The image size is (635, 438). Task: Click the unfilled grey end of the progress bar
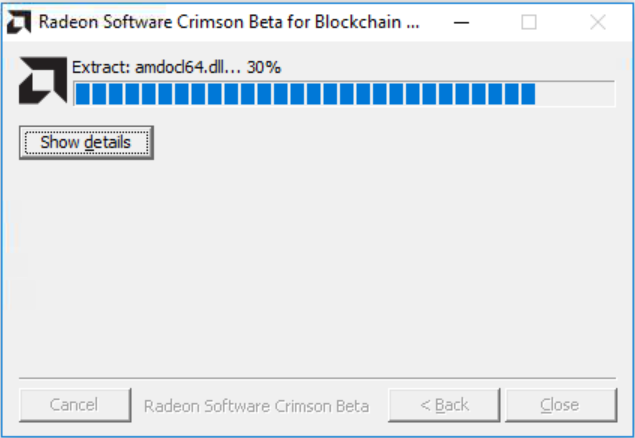tap(575, 94)
